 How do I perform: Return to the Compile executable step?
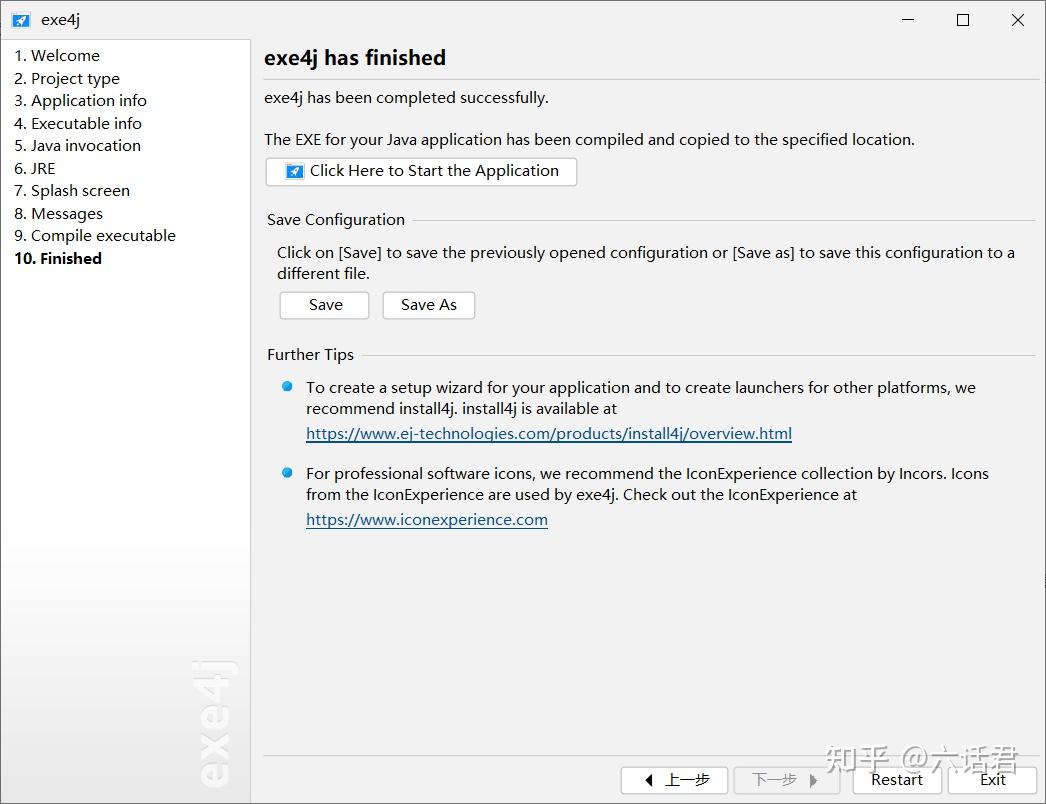(x=95, y=236)
